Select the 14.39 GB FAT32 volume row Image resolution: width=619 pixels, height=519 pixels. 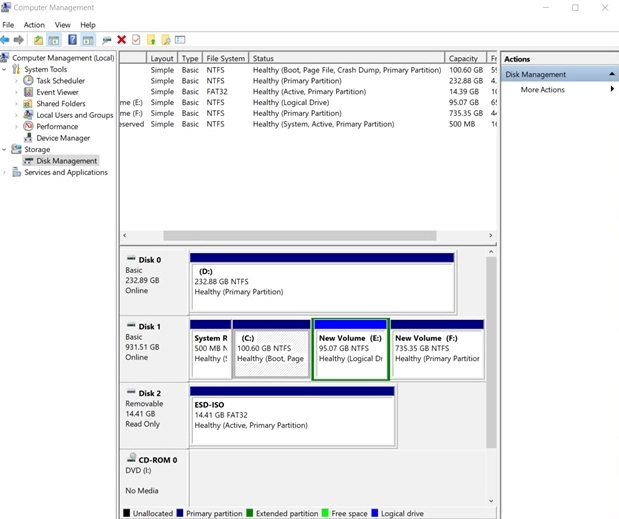point(308,92)
